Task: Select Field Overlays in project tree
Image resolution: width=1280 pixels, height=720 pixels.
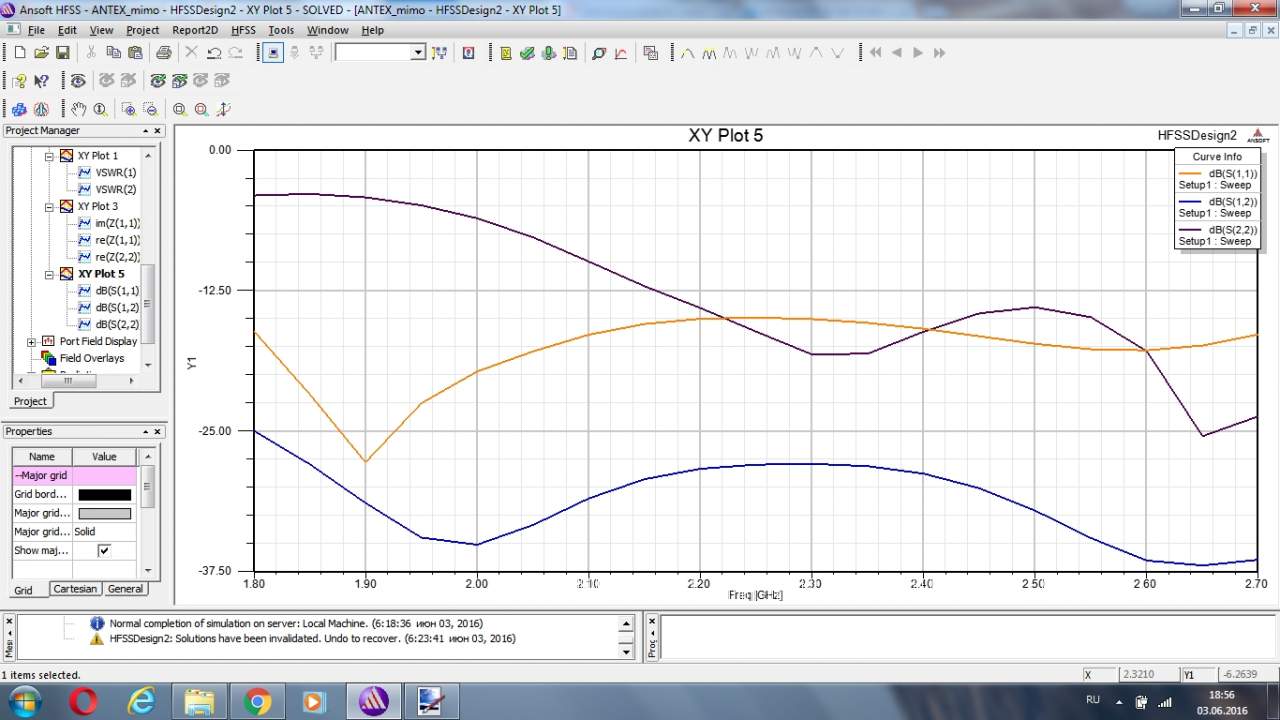Action: [92, 359]
